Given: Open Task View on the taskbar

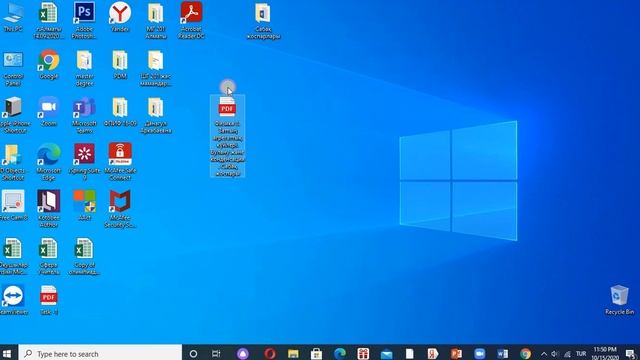Looking at the screenshot, I should pyautogui.click(x=216, y=353).
